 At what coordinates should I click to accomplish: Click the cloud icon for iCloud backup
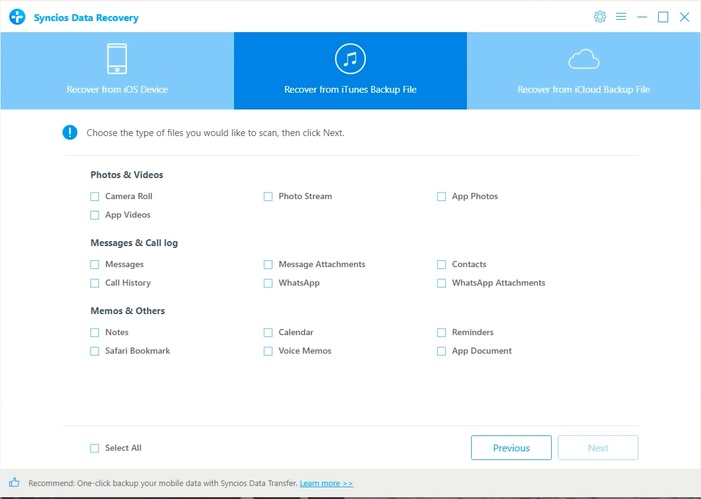pyautogui.click(x=583, y=59)
